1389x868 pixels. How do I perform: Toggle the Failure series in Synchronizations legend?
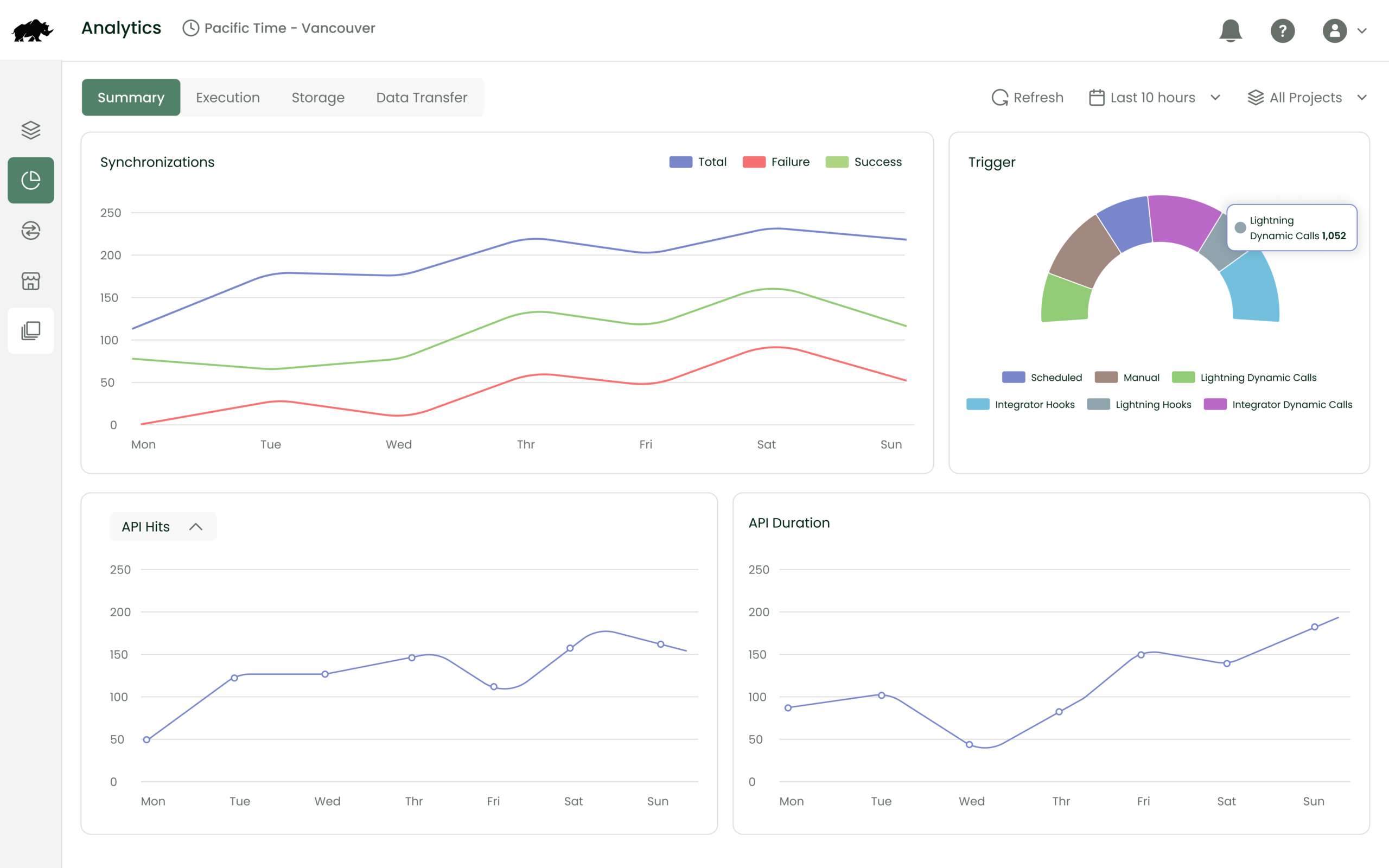[x=776, y=162]
